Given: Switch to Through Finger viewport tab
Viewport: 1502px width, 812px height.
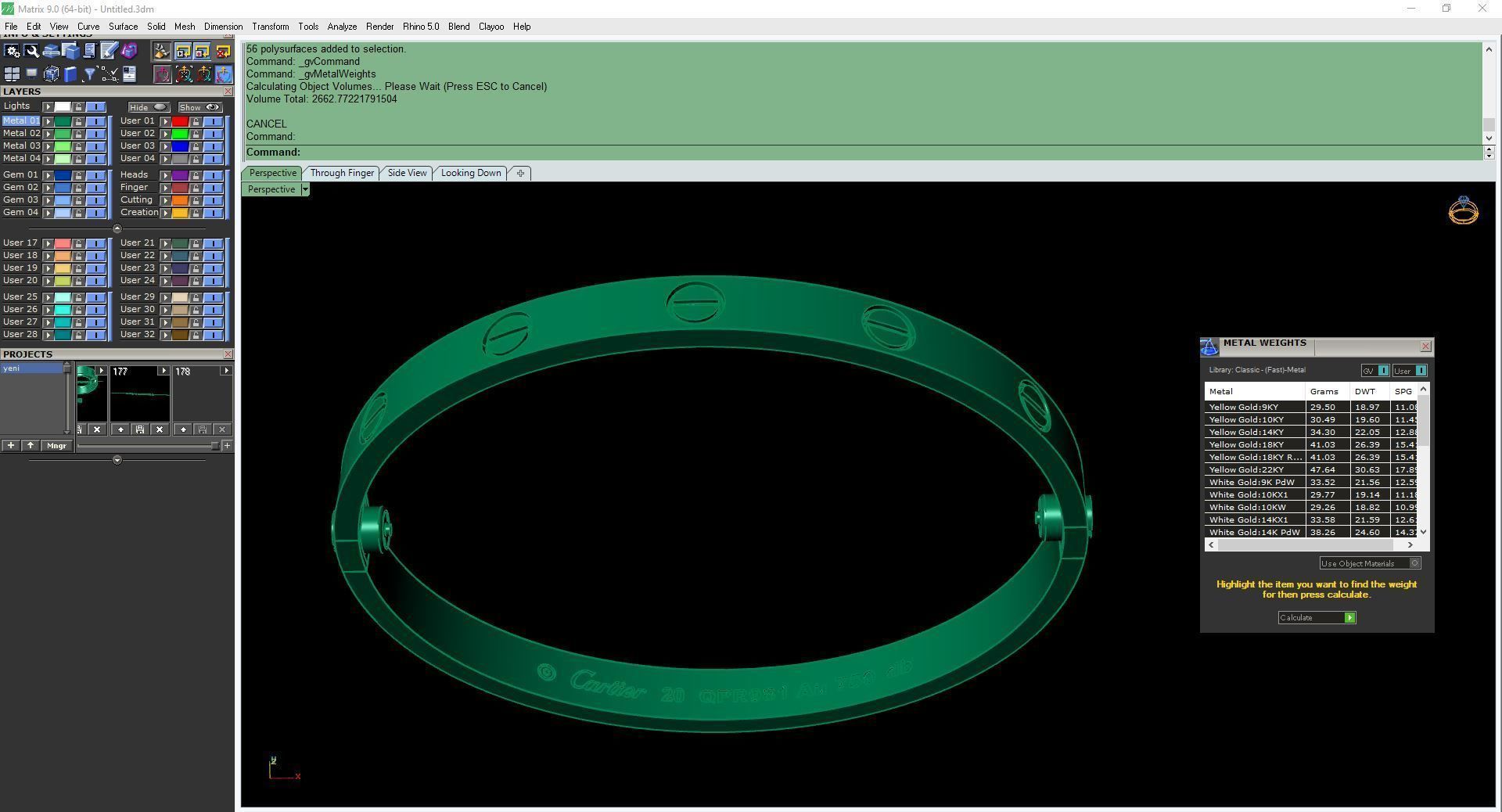Looking at the screenshot, I should [342, 173].
